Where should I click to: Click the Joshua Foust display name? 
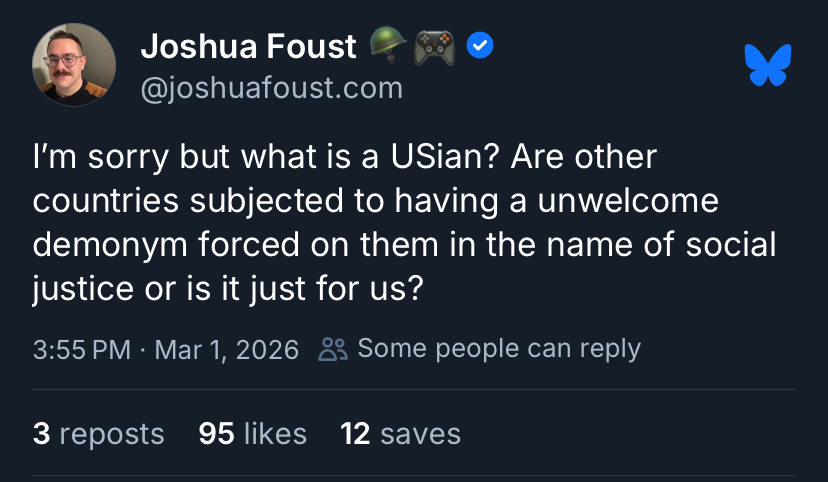(248, 46)
